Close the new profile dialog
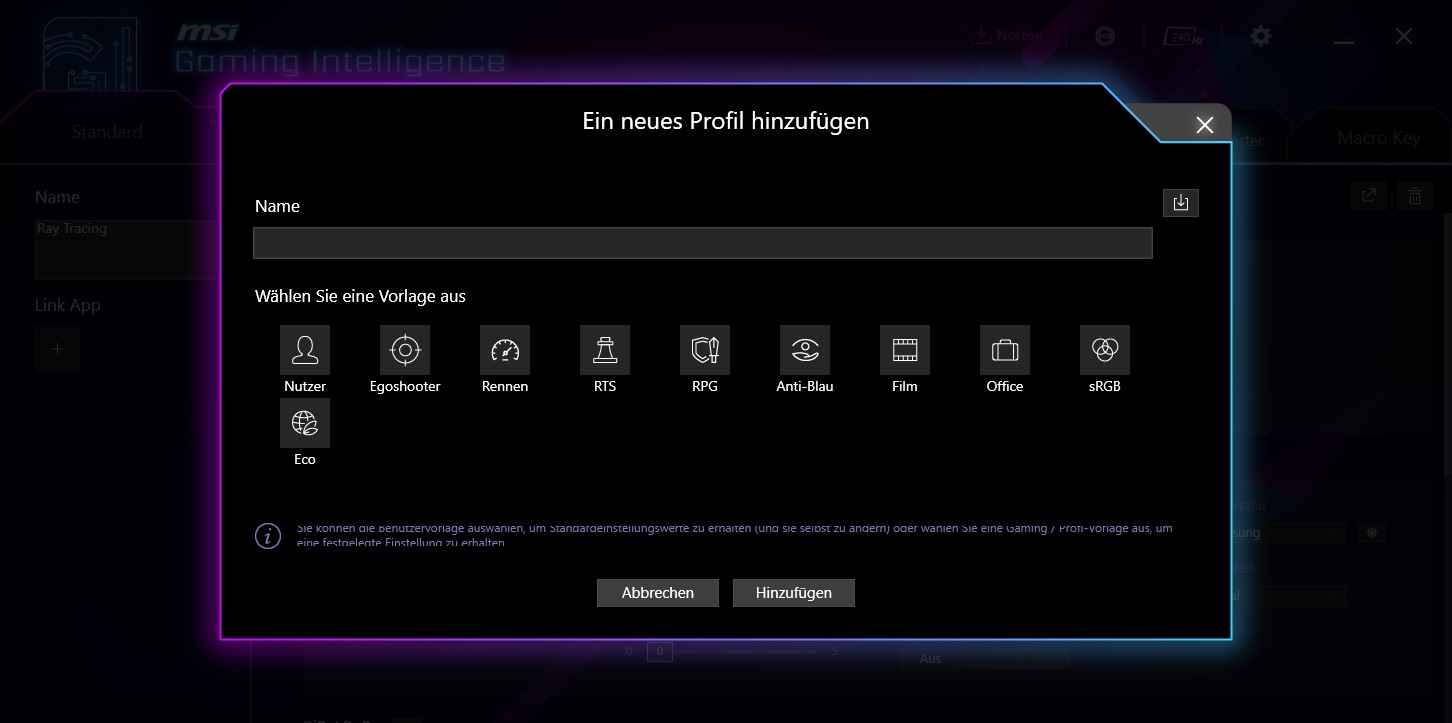This screenshot has height=723, width=1452. (1205, 125)
